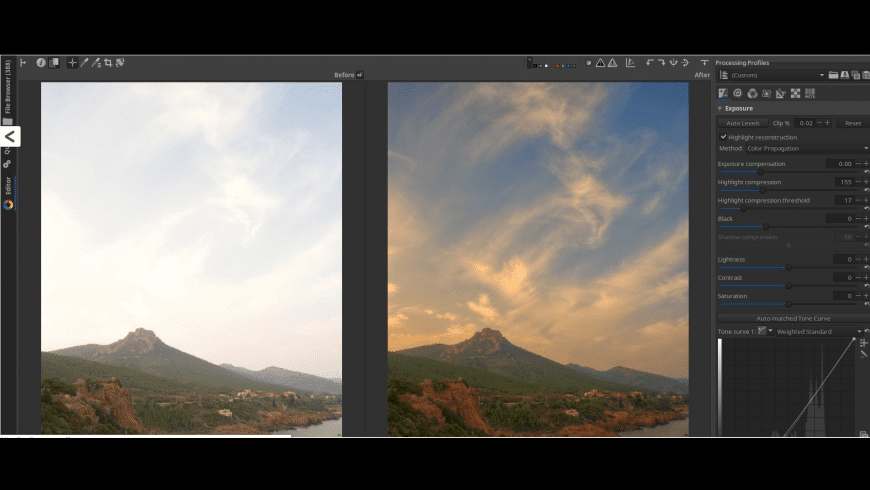The width and height of the screenshot is (870, 490).
Task: Click the curve node edit icon
Action: [x=863, y=343]
